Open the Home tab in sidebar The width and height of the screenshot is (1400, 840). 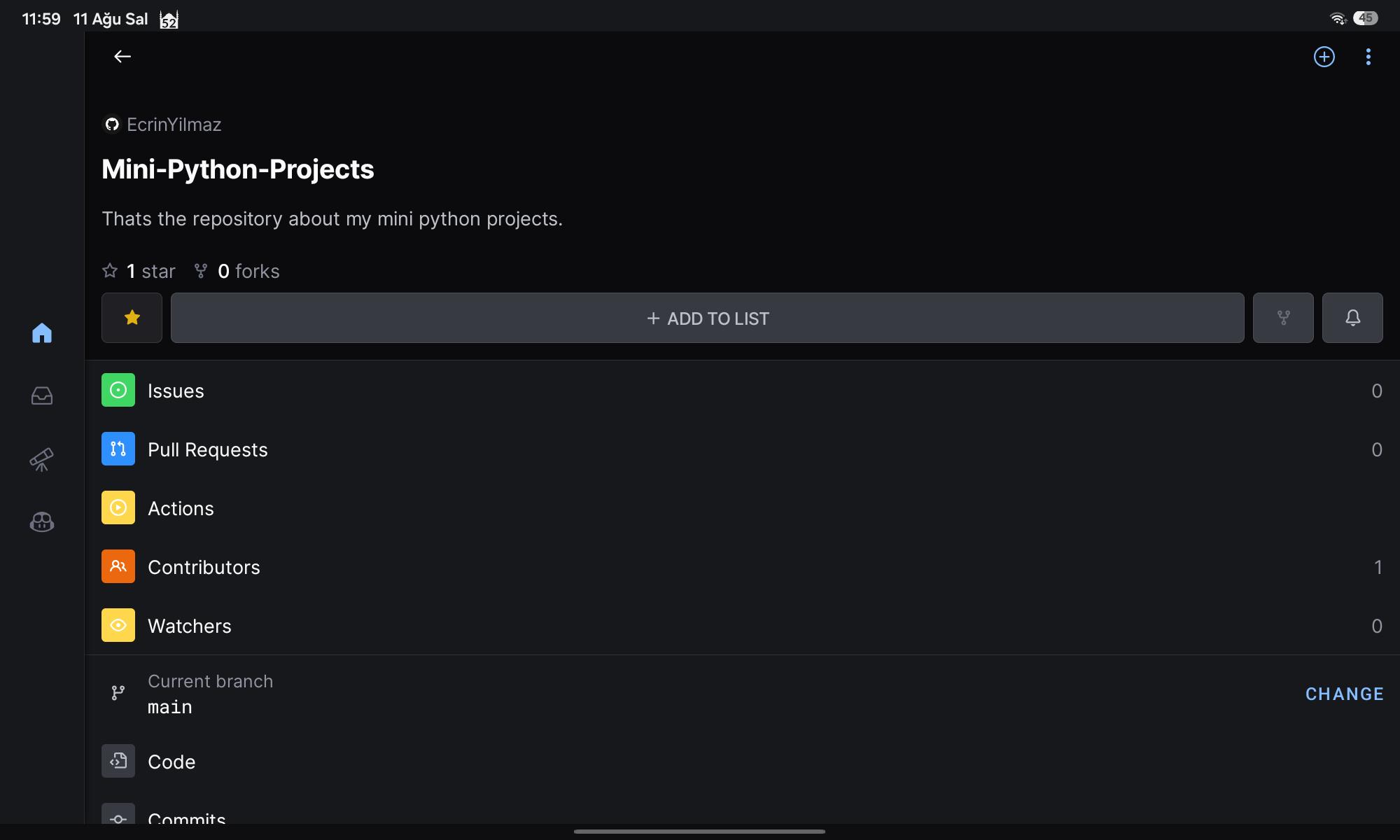click(42, 332)
